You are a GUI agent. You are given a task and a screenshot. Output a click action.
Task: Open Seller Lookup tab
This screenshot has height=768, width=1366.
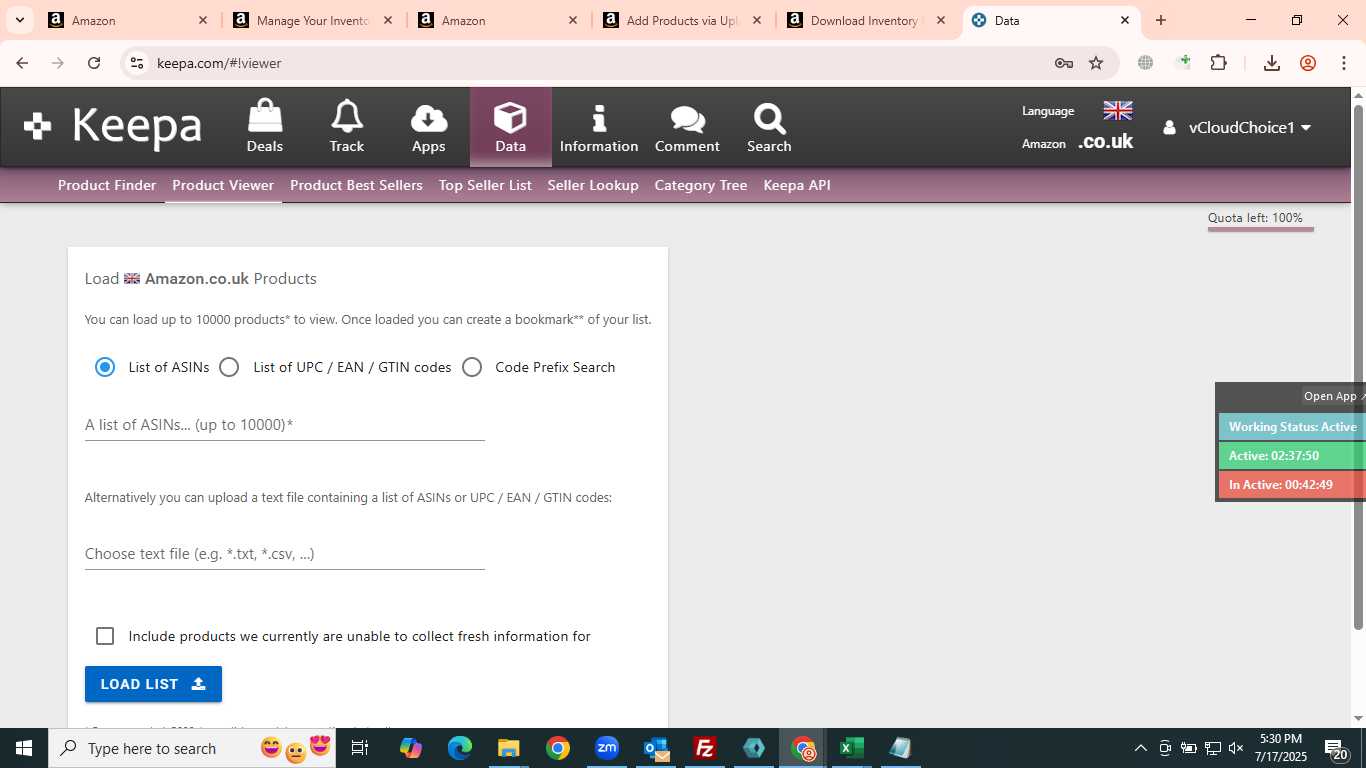[593, 185]
